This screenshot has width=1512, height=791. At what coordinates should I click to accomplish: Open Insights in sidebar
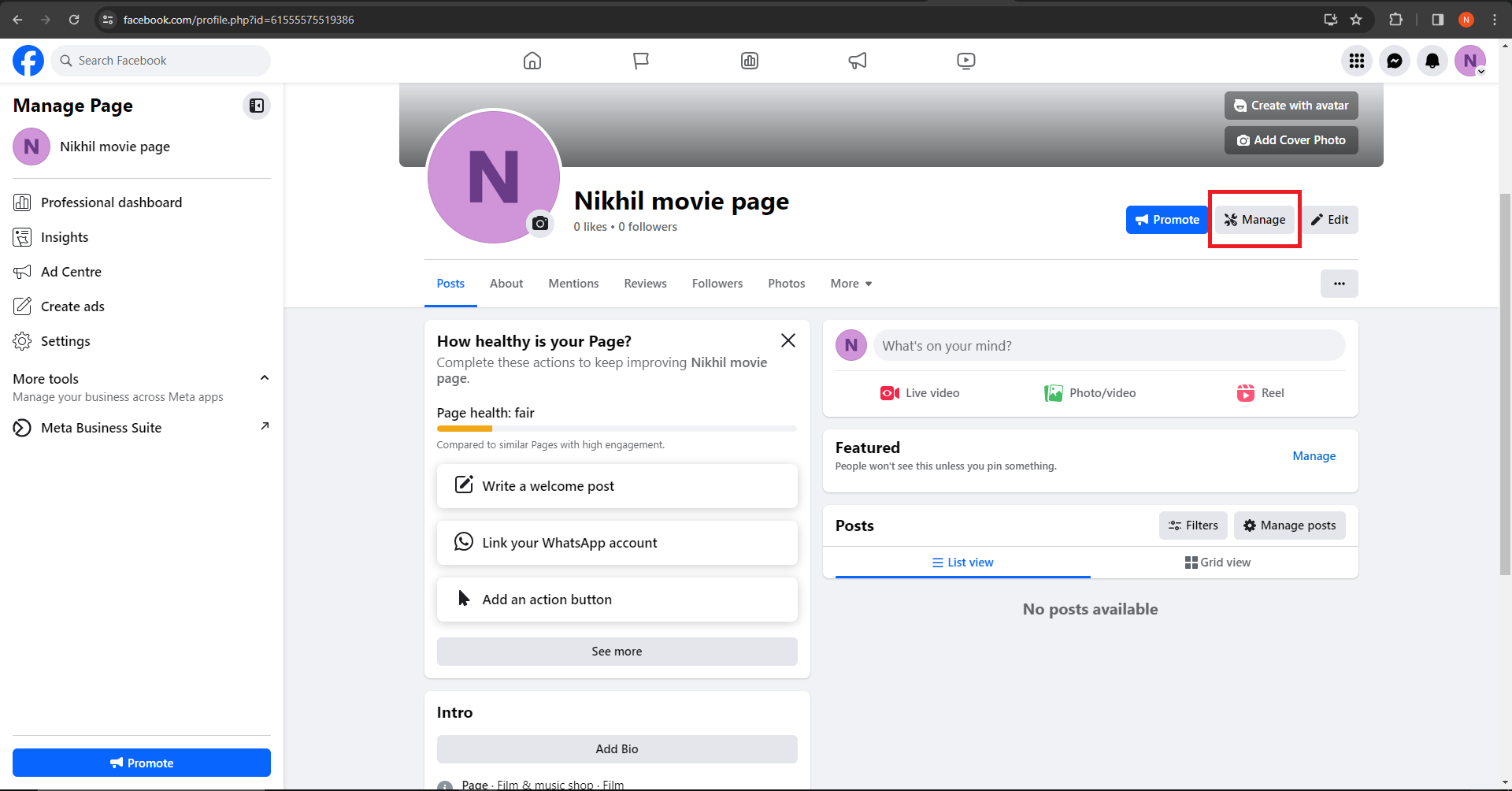click(x=142, y=237)
